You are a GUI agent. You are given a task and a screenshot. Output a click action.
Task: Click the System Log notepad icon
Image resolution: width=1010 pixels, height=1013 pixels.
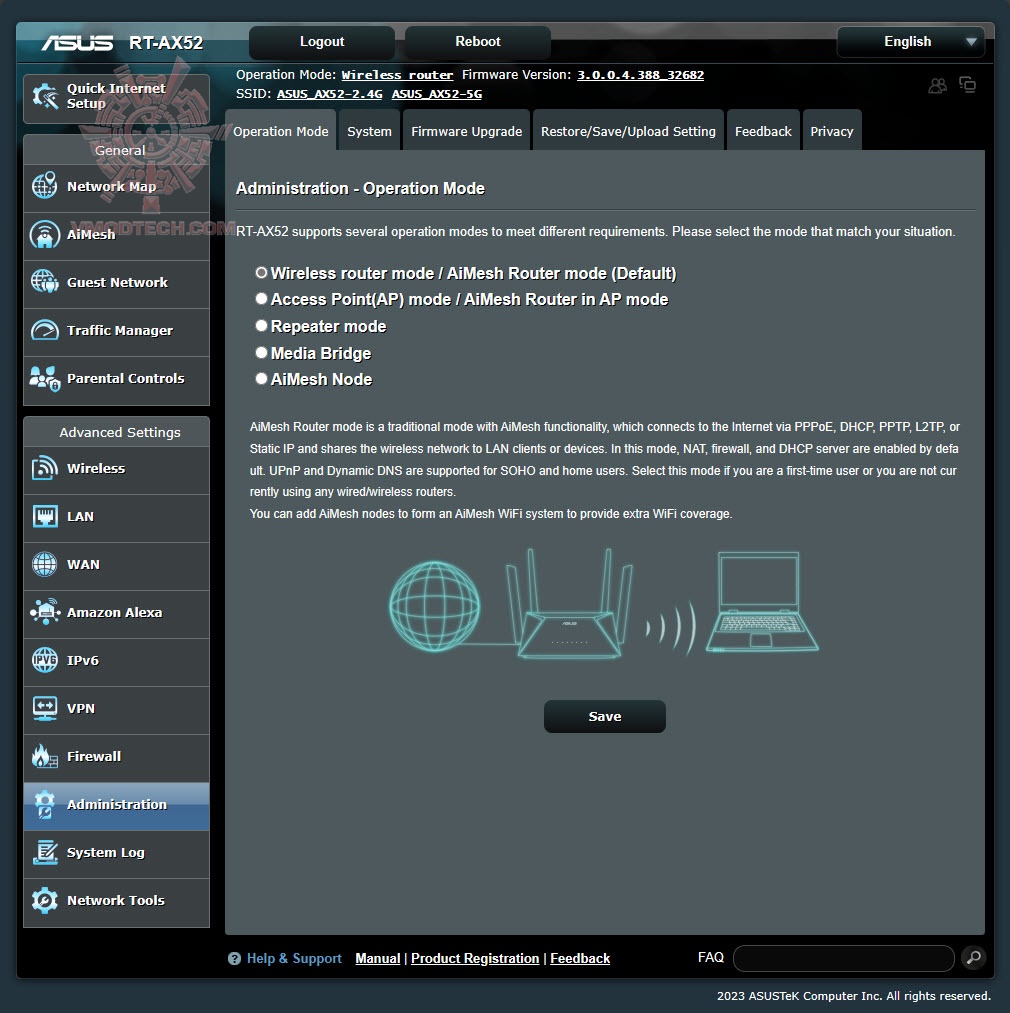(45, 852)
